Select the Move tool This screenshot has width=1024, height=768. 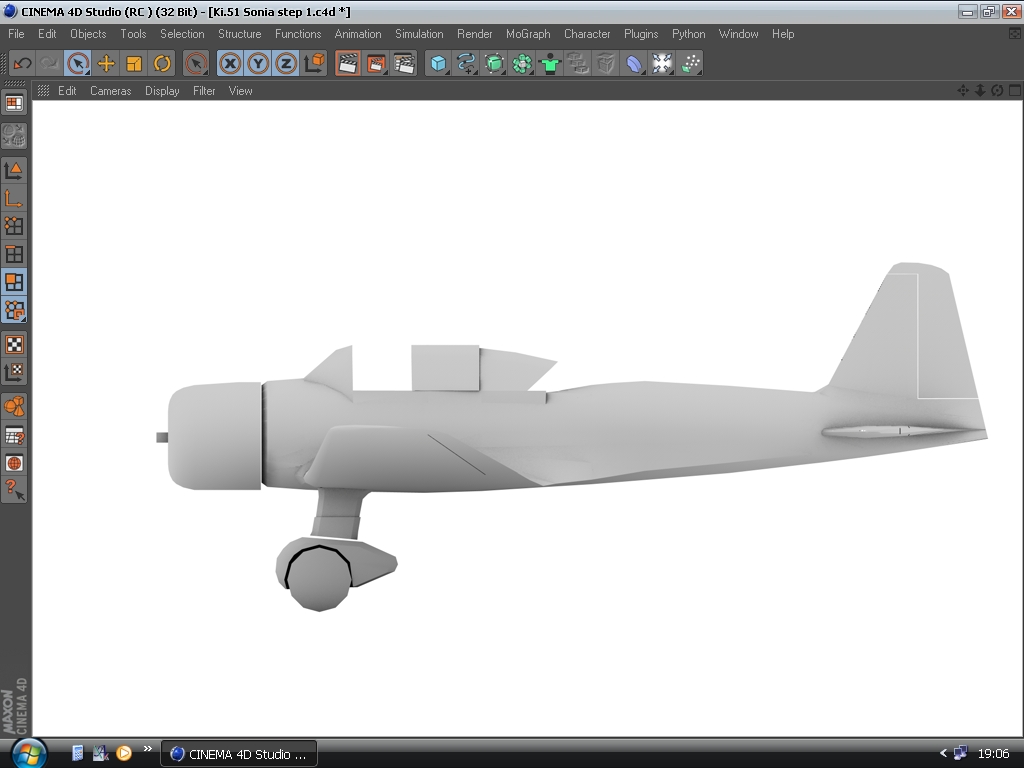106,64
